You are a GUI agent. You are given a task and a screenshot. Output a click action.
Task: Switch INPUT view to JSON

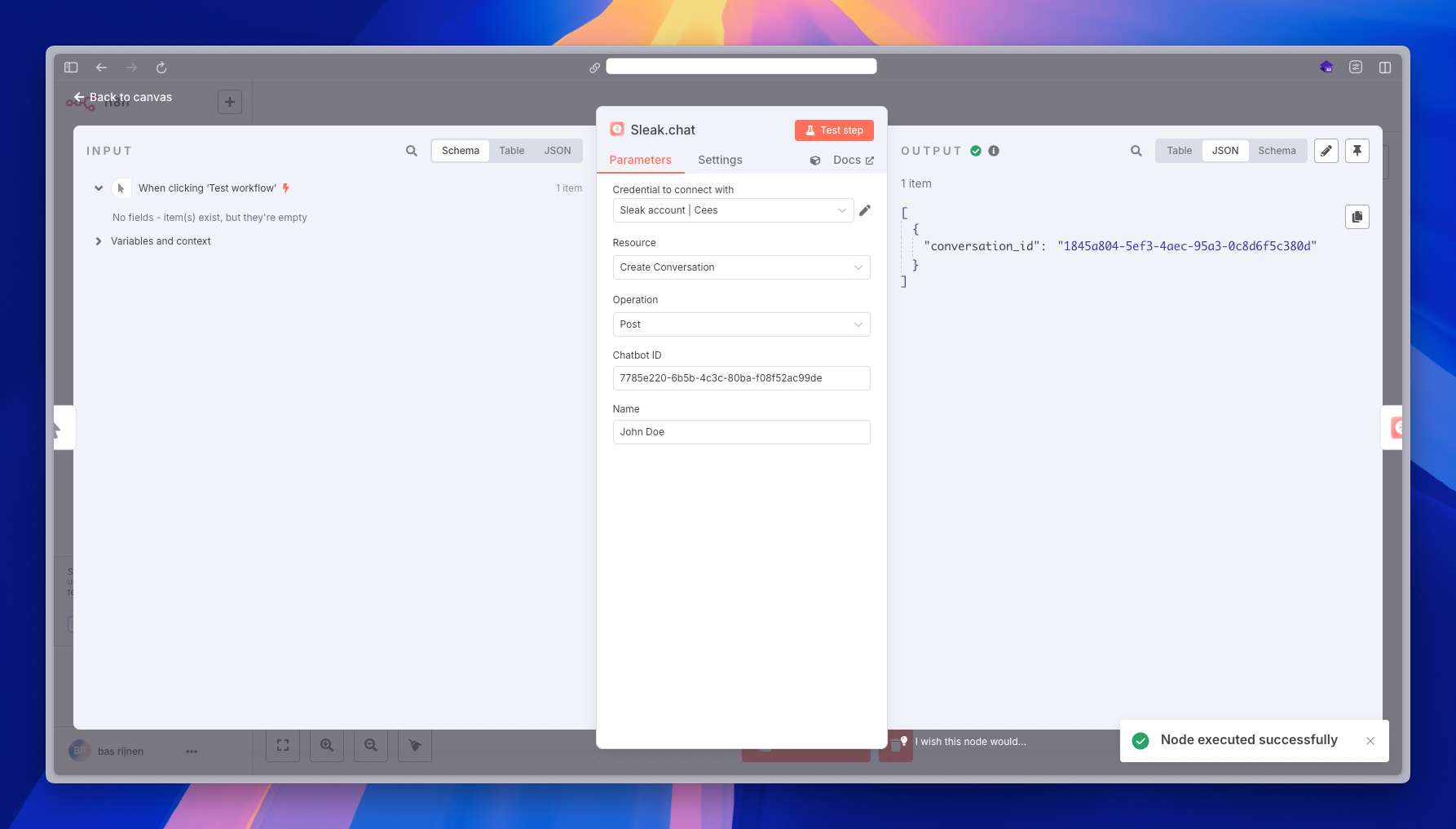[x=558, y=151]
